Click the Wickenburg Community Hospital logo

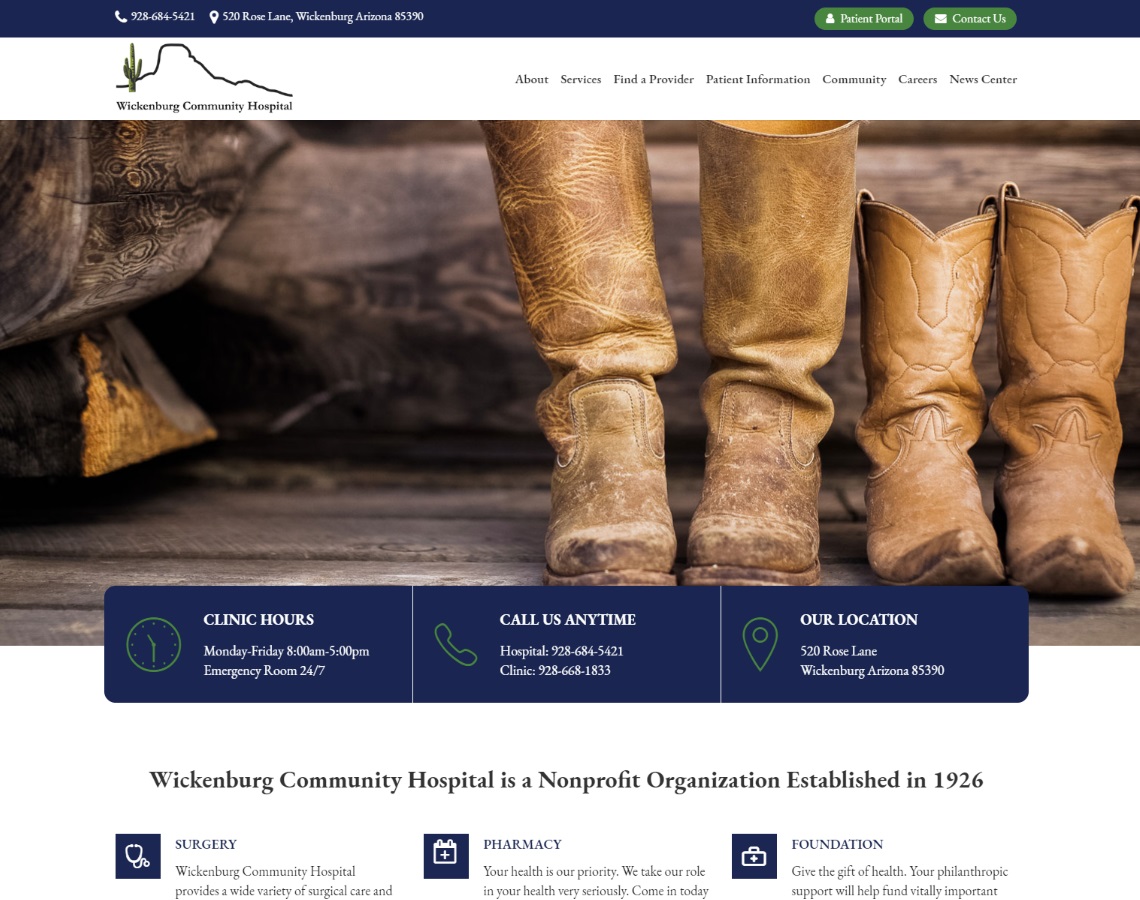coord(204,78)
